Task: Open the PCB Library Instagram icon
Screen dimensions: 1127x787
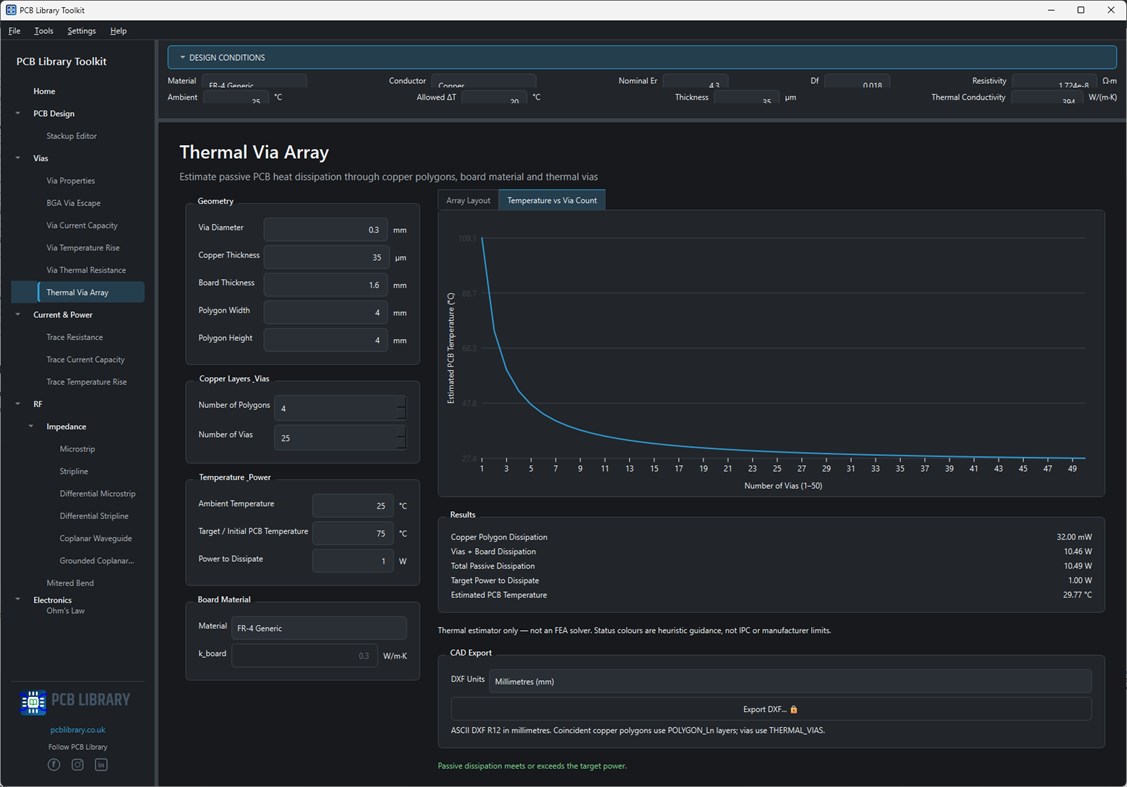Action: pos(78,765)
